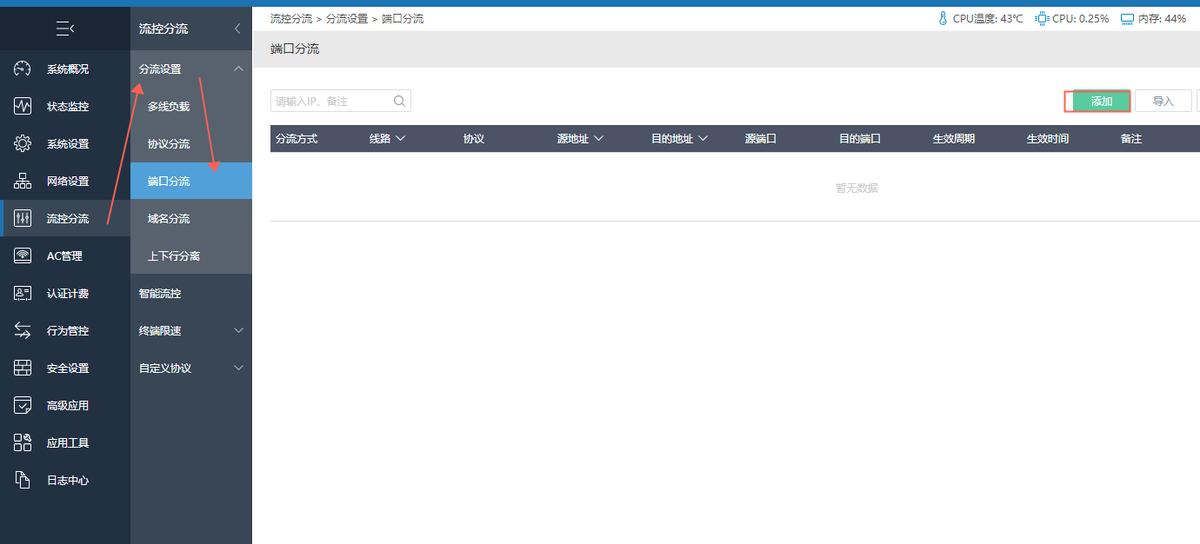Viewport: 1200px width, 544px height.
Task: Focus the IP/备注 search input field
Action: click(x=330, y=101)
